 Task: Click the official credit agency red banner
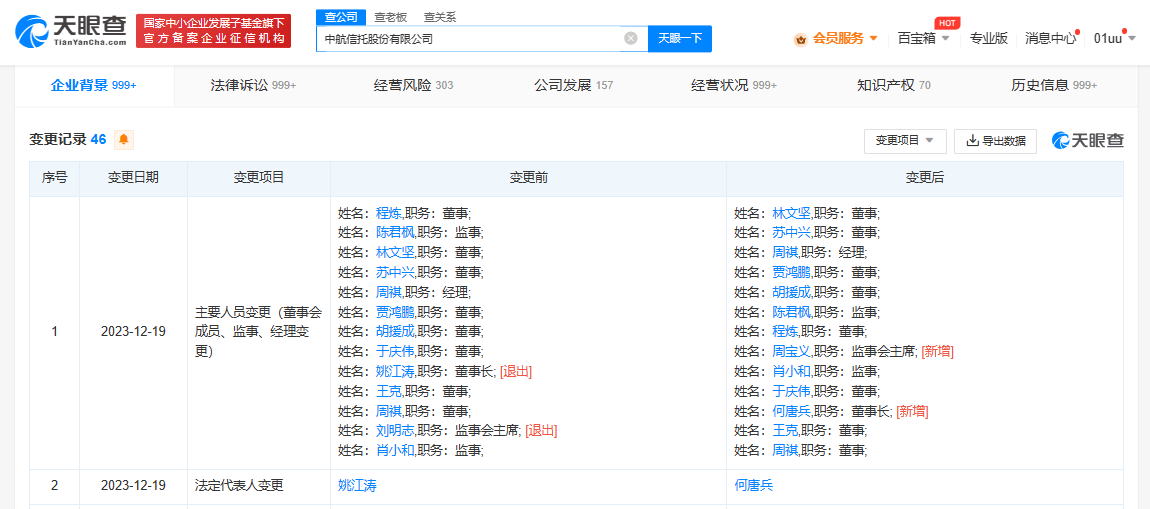tap(213, 31)
